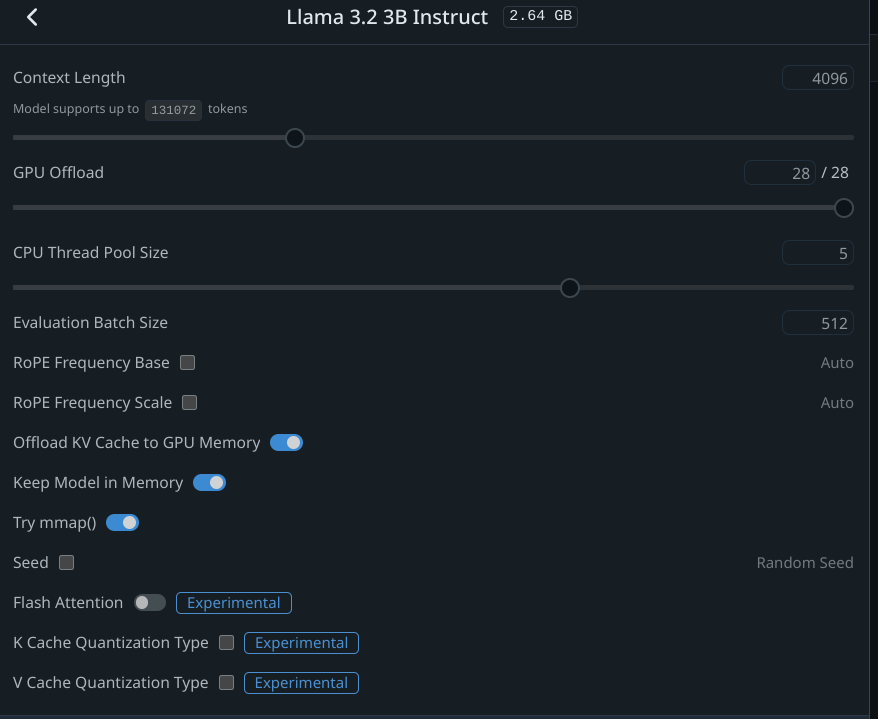Go back using the left chevron arrow
878x719 pixels.
[32, 17]
